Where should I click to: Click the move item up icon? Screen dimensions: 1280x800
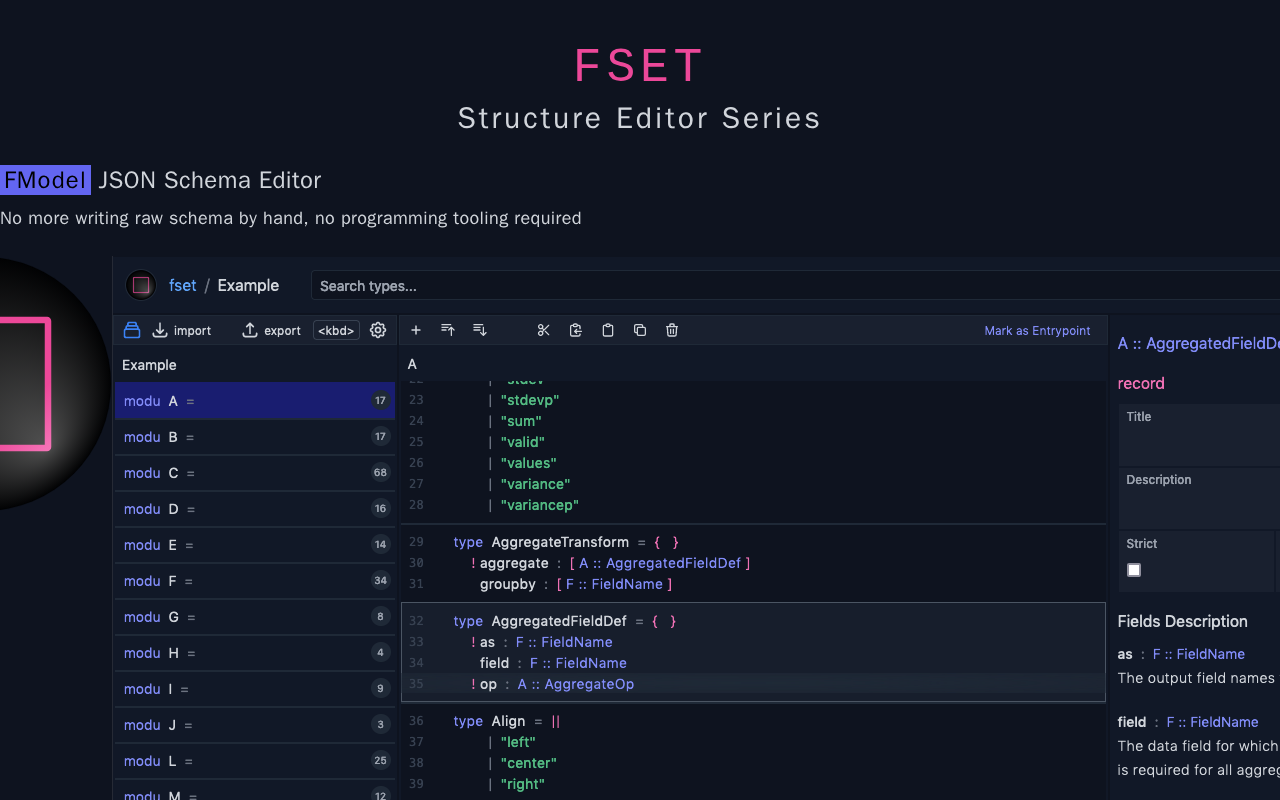448,330
